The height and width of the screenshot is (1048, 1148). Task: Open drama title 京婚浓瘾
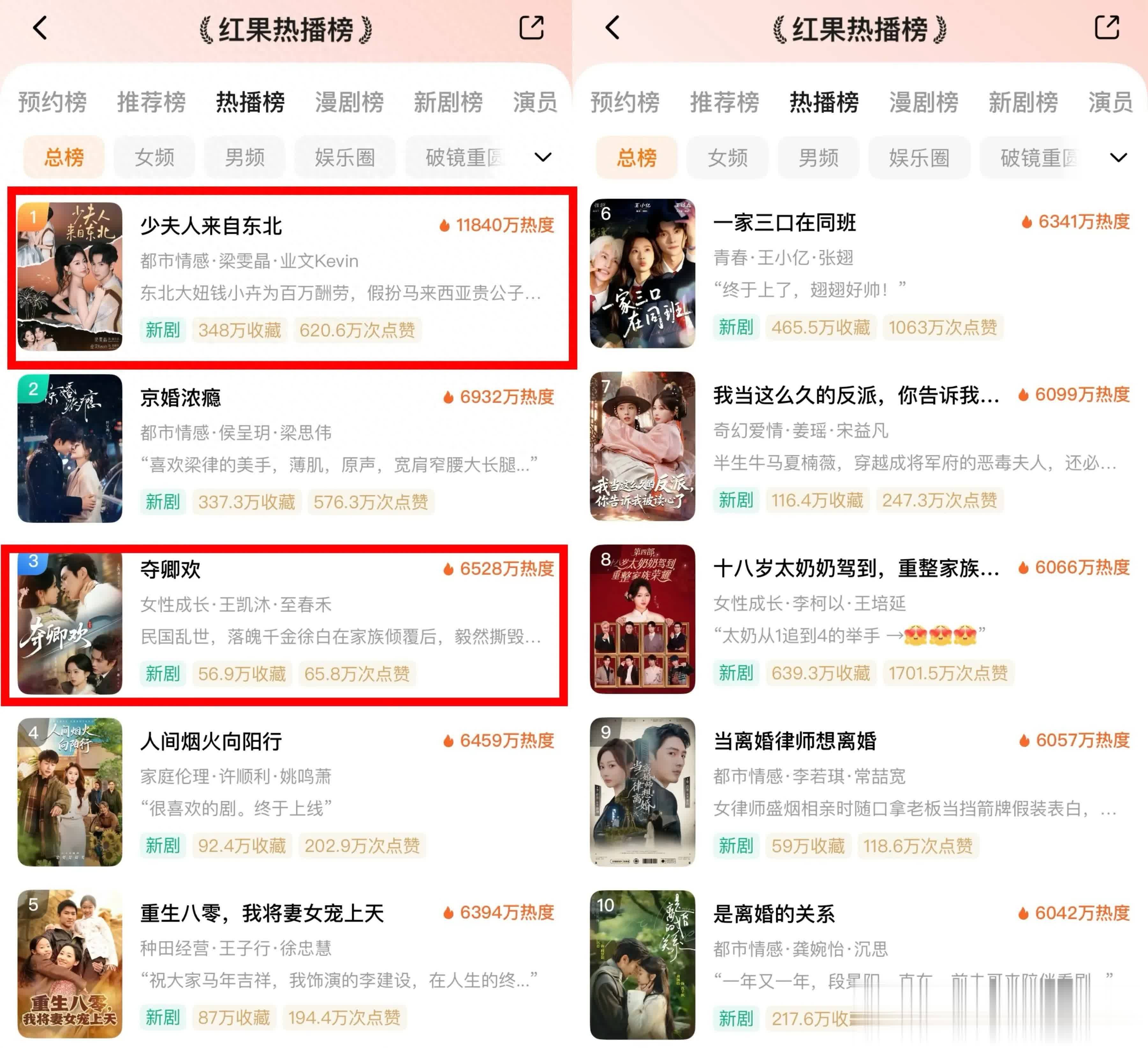[180, 398]
